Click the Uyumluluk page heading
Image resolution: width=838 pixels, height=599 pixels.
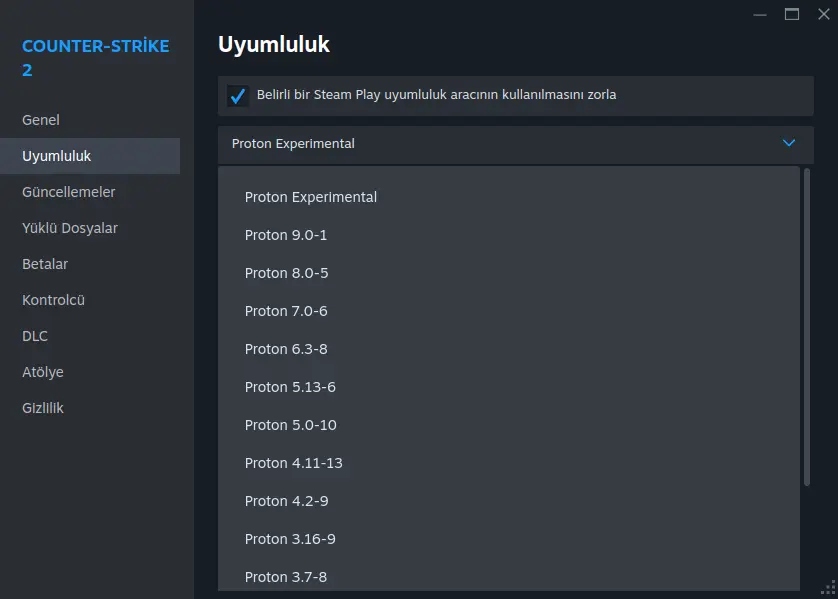(x=274, y=44)
